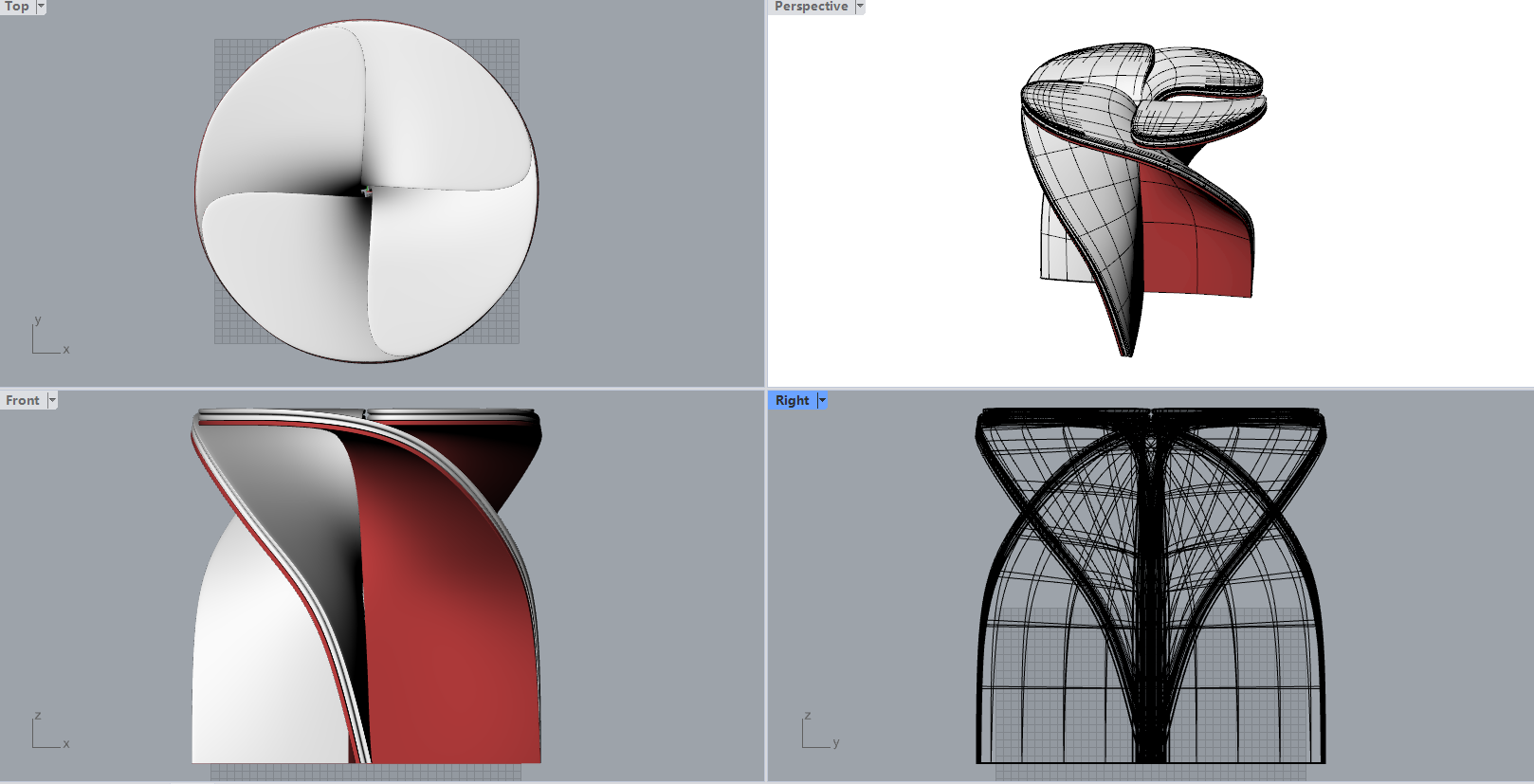Open the Perspective viewport dropdown arrow
The image size is (1534, 784).
point(860,7)
